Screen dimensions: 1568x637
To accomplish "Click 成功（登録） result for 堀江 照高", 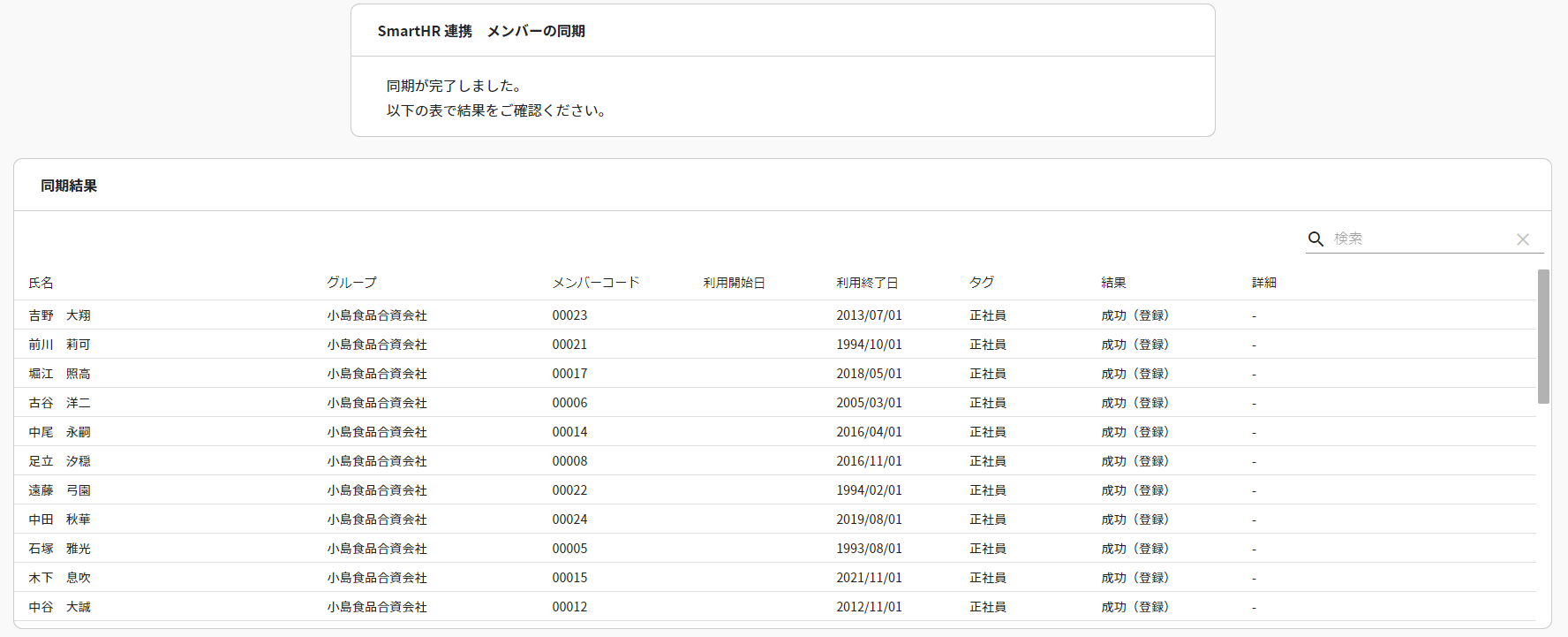I will 1135,374.
